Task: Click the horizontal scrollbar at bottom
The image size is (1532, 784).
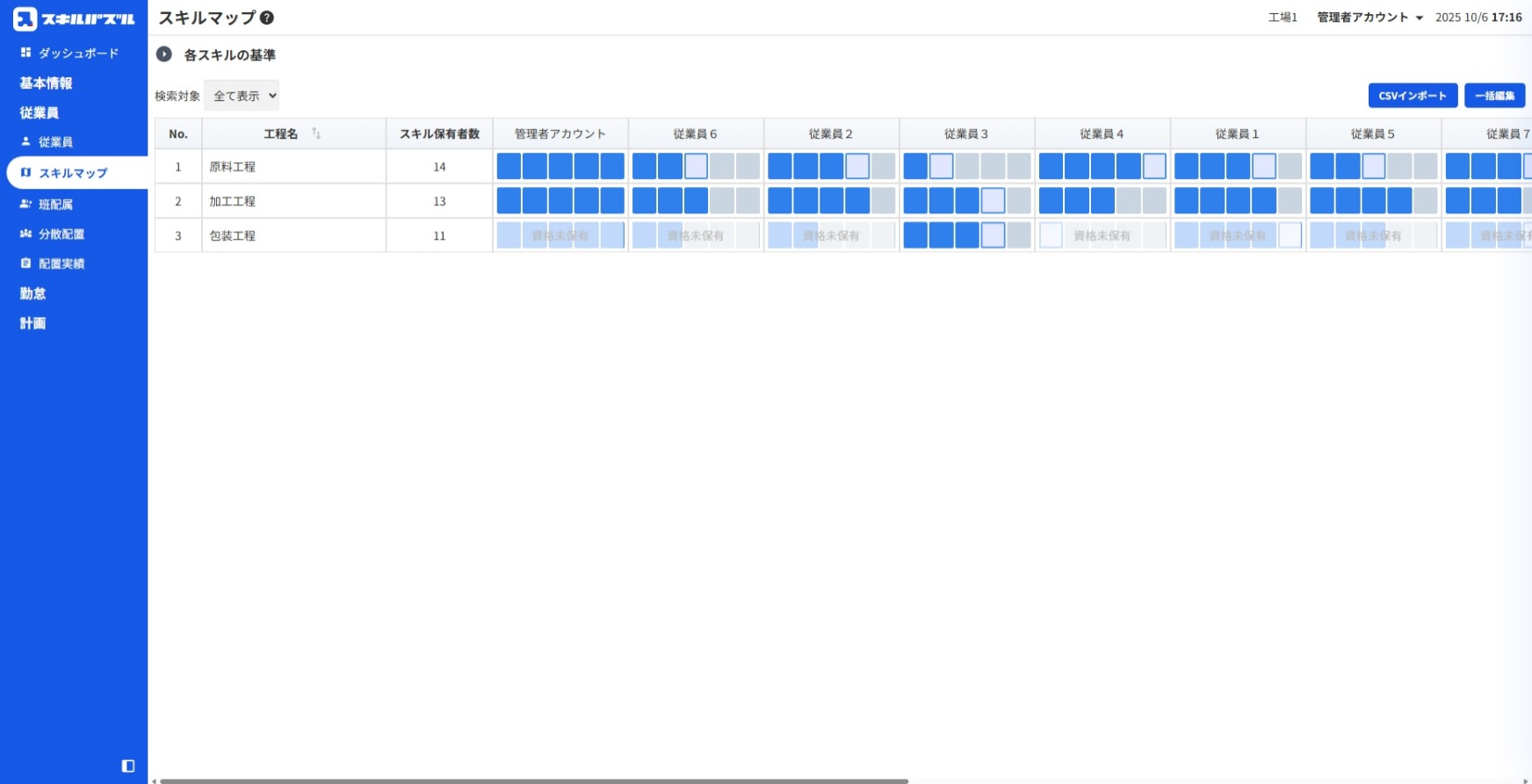Action: [533, 780]
